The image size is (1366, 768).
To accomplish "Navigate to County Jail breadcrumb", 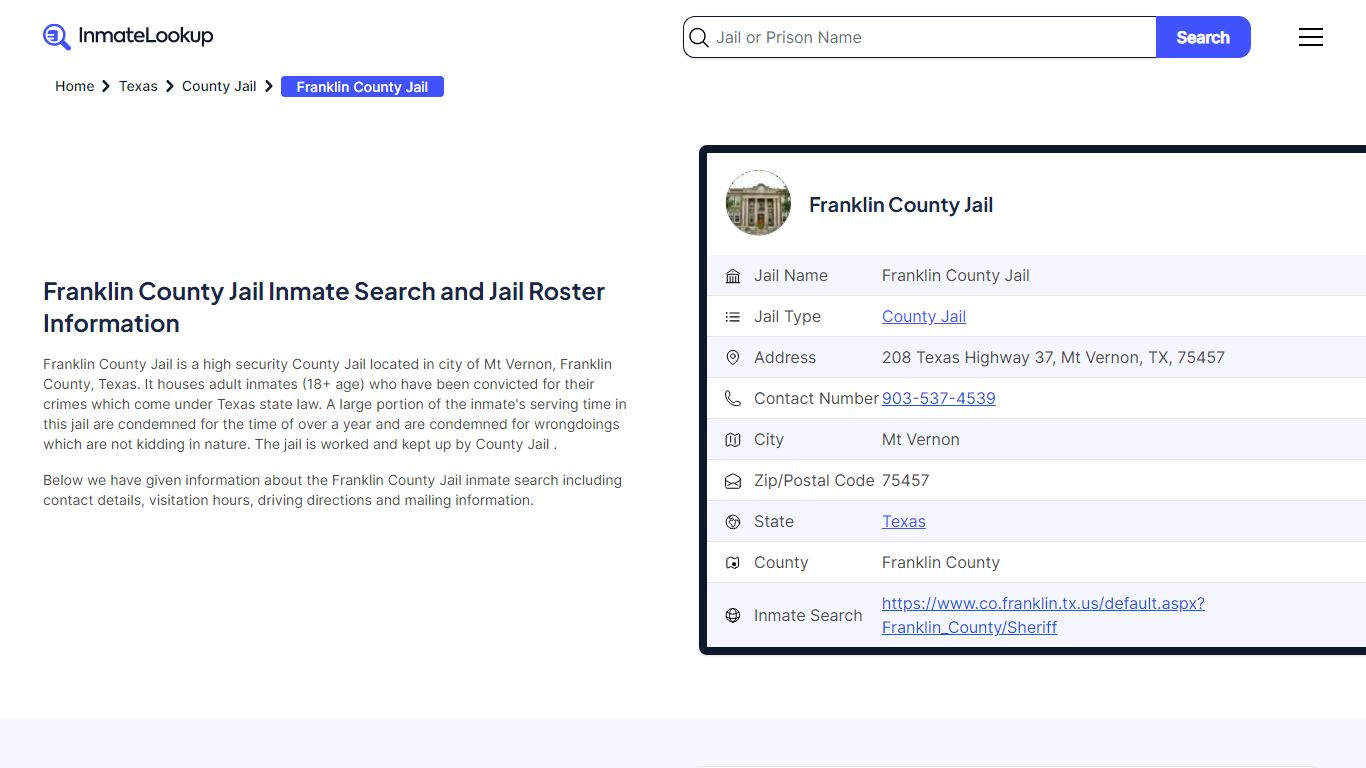I will click(x=219, y=86).
